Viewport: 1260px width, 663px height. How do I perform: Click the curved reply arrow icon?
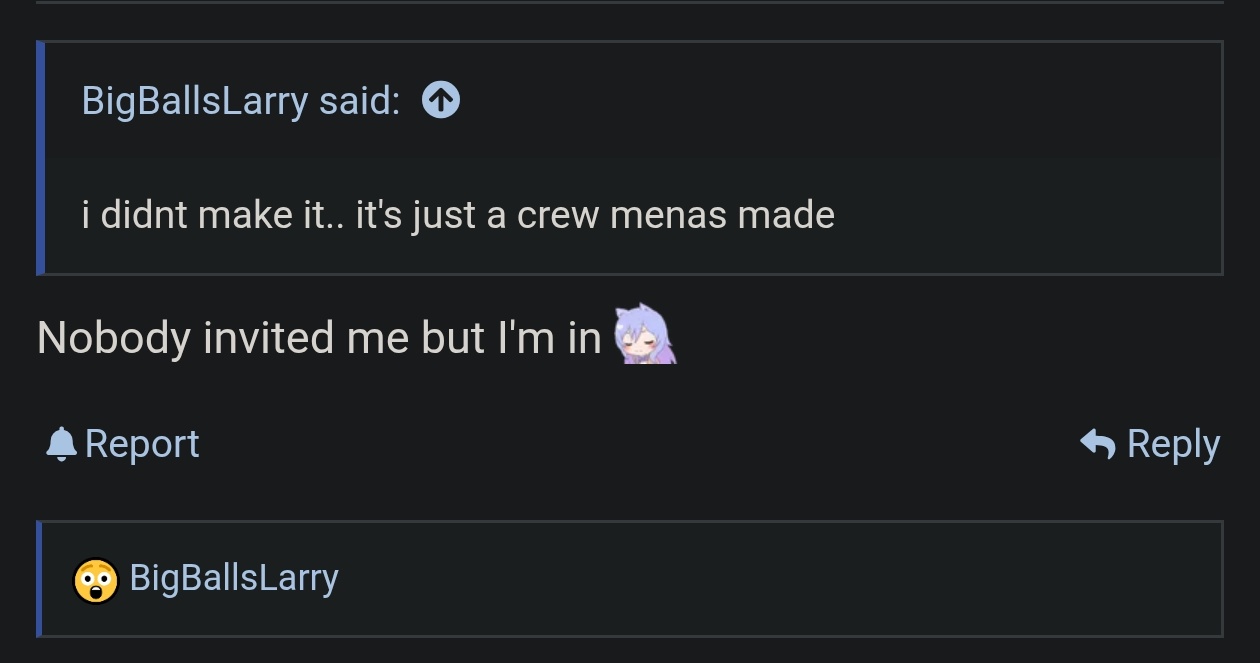pos(1098,444)
